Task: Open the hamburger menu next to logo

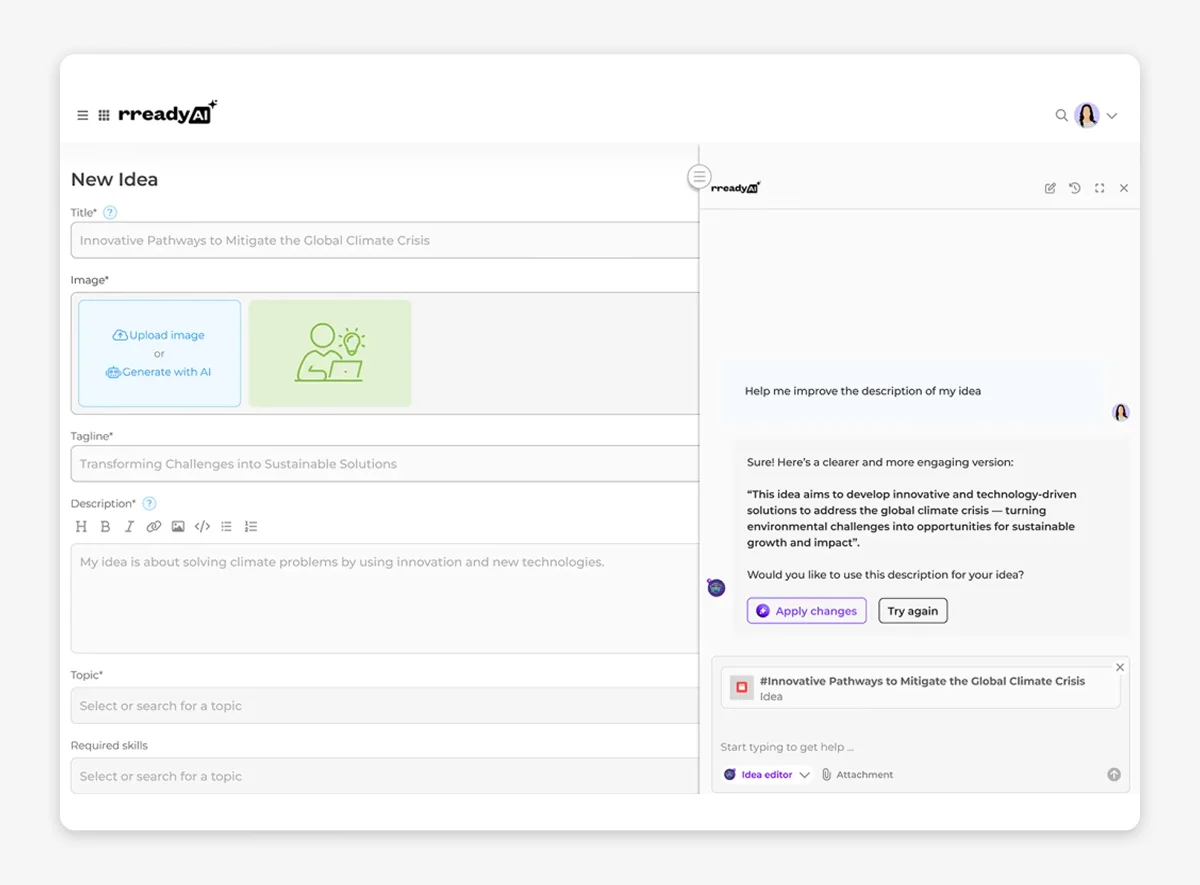Action: point(83,116)
